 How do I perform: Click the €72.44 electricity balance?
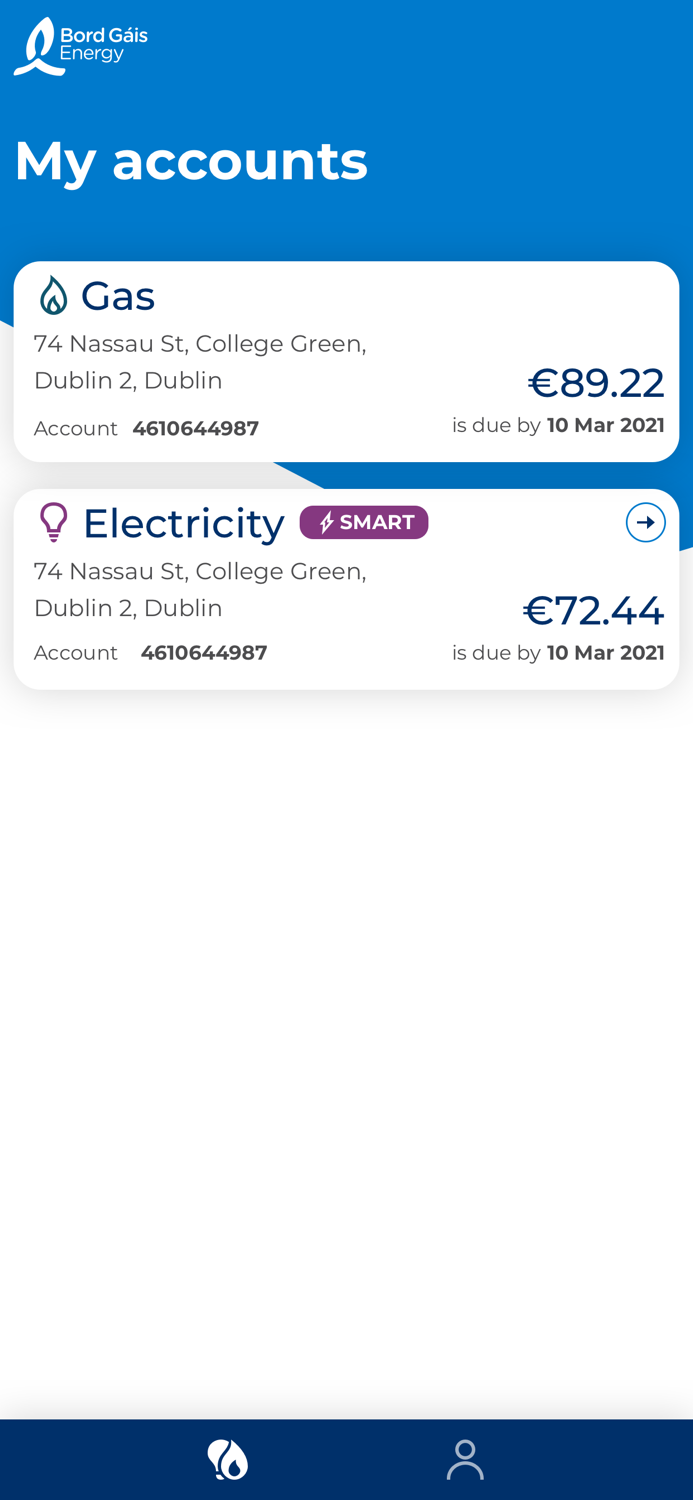pos(594,610)
